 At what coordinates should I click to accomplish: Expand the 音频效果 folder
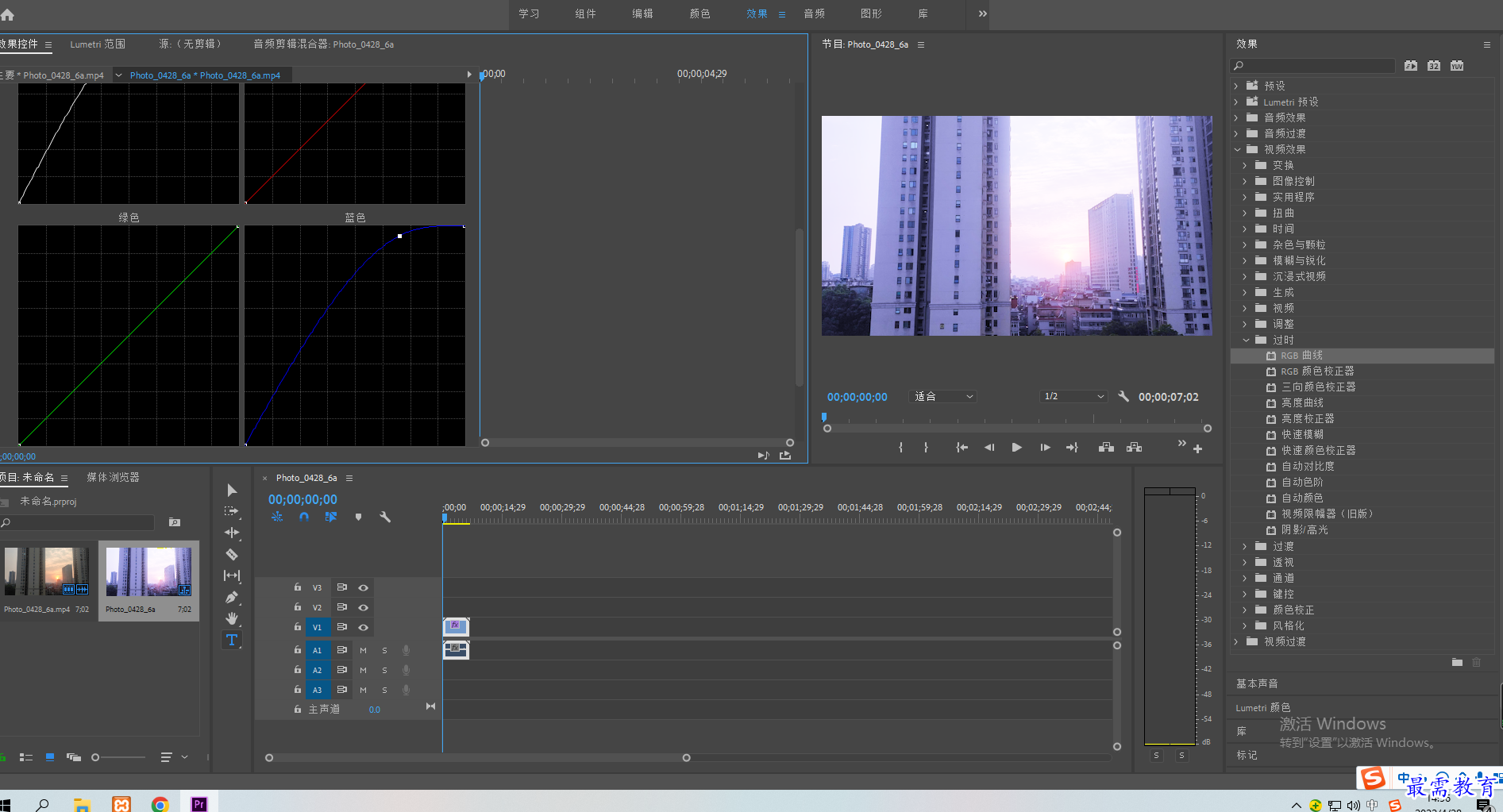click(x=1236, y=117)
